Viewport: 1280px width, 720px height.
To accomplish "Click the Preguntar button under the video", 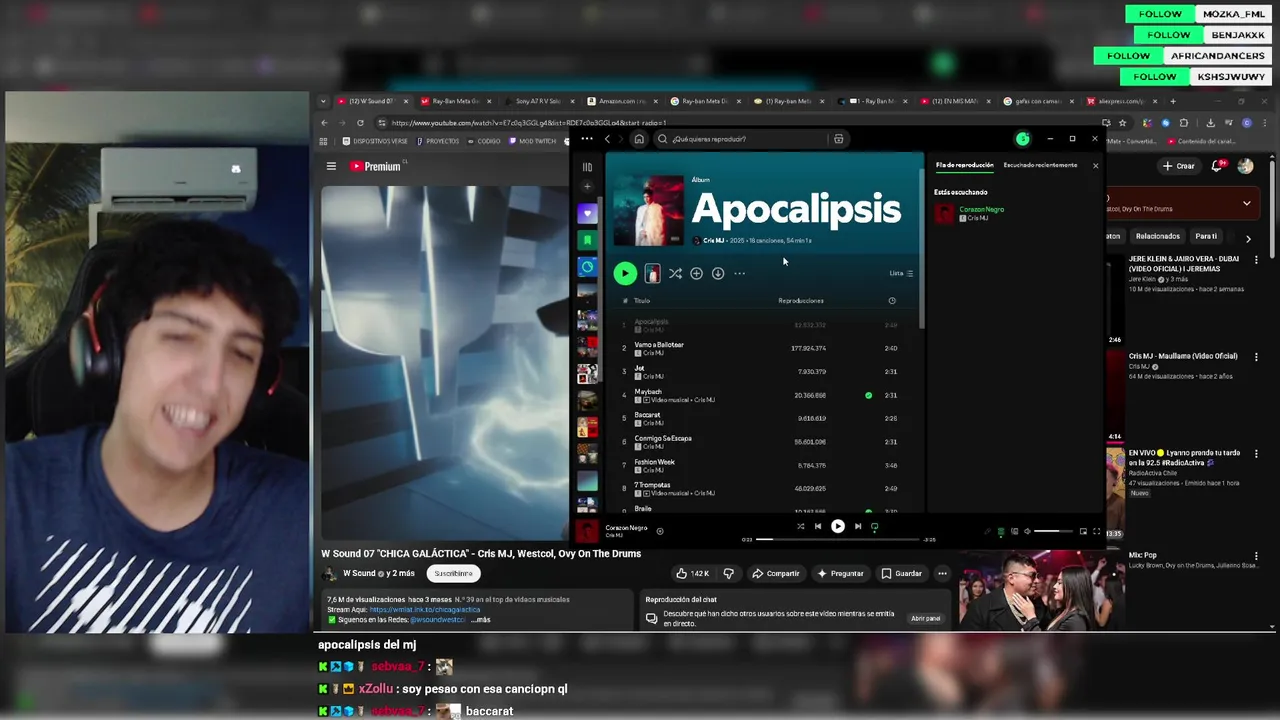I will (840, 573).
